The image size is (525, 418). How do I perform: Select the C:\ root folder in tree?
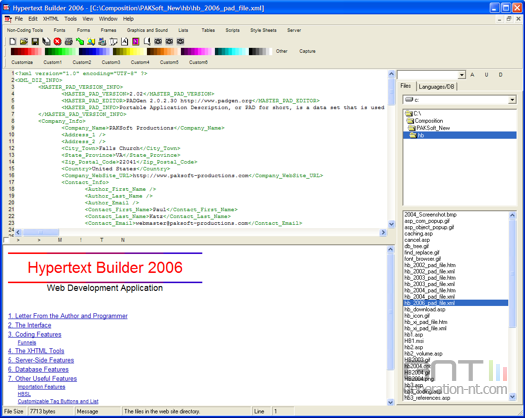[x=417, y=114]
